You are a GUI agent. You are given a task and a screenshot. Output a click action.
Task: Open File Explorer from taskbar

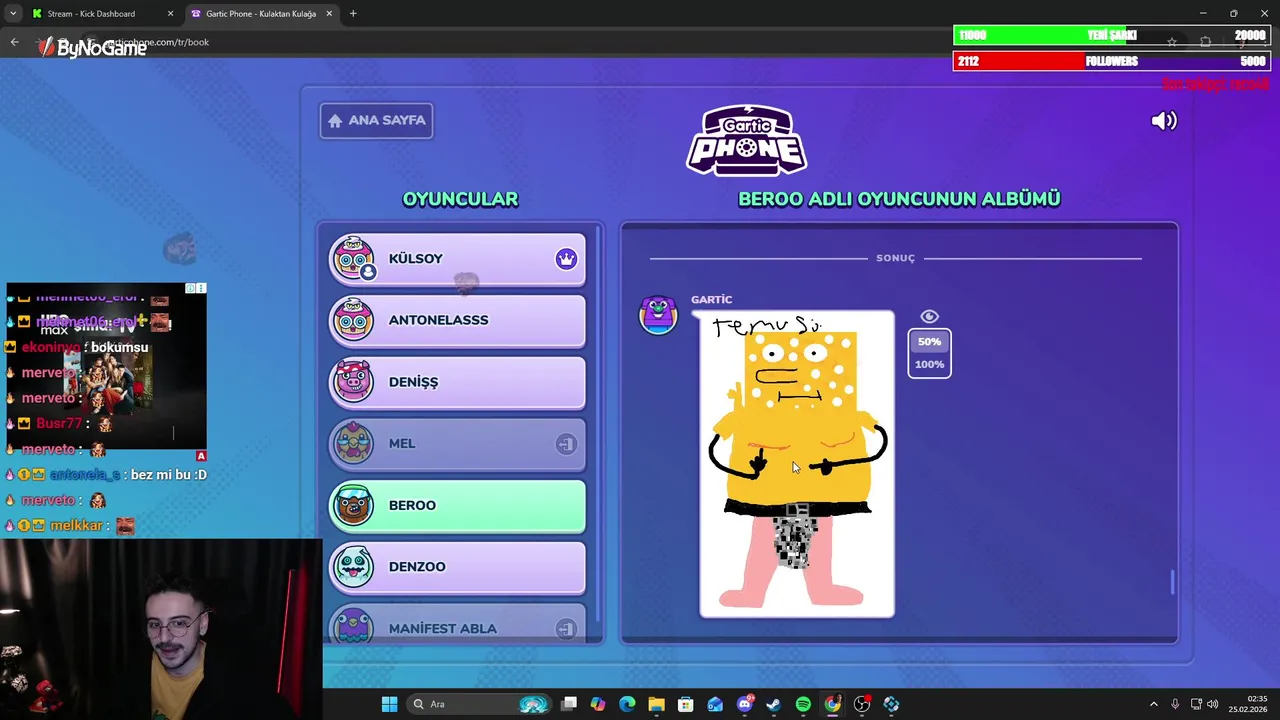coord(656,704)
